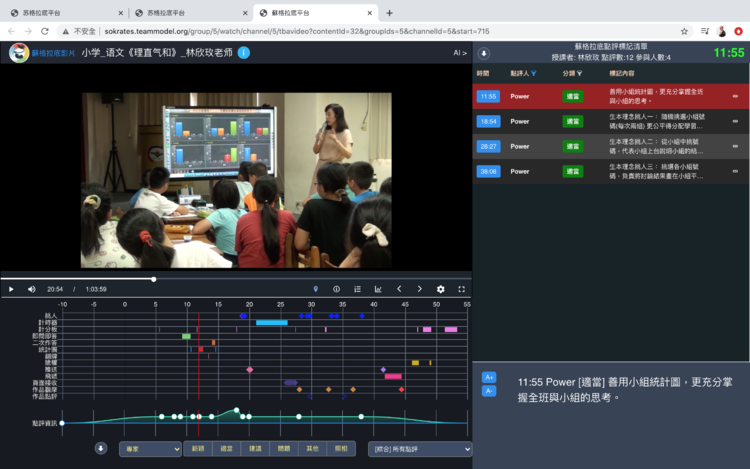
Task: Open the chart statistics icon in player bar
Action: tap(378, 289)
